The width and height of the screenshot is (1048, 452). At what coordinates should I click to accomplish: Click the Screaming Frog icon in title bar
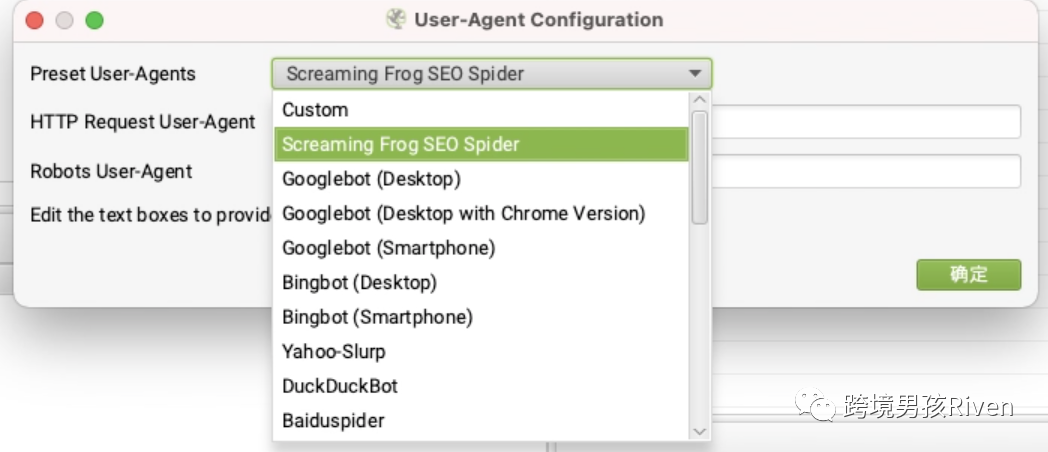[396, 19]
